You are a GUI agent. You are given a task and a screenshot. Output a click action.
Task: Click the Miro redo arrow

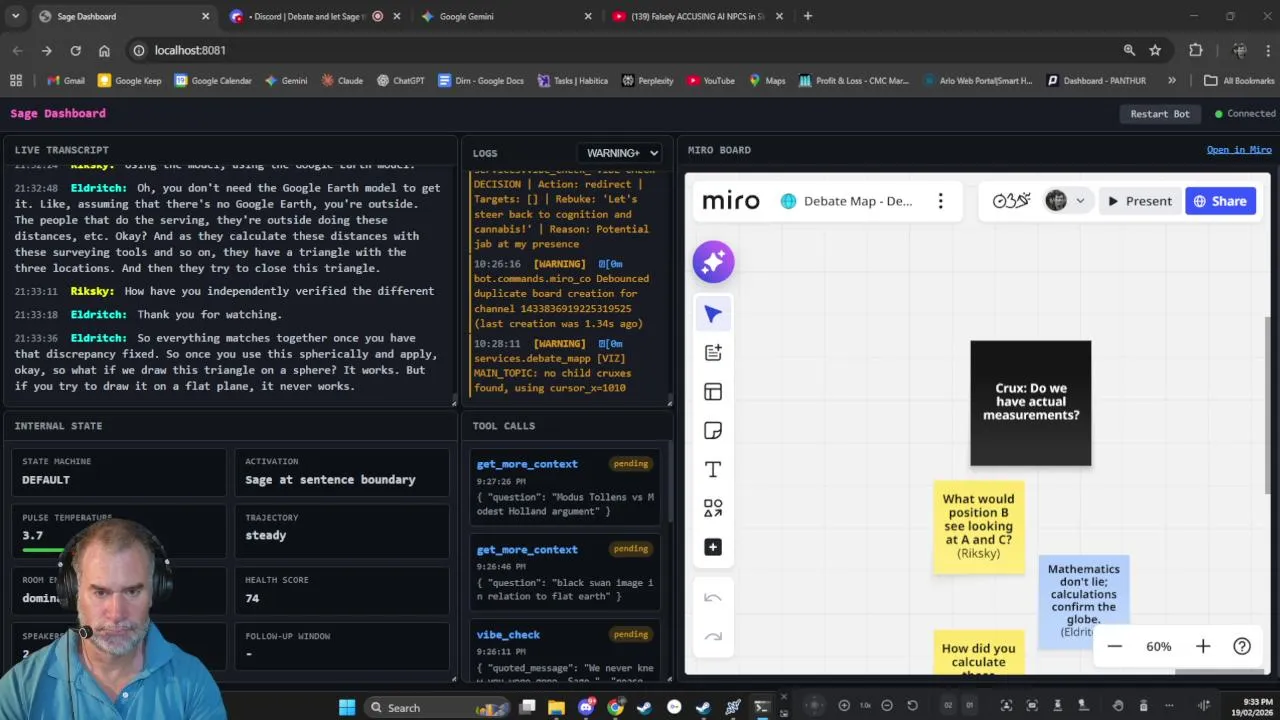click(x=713, y=637)
